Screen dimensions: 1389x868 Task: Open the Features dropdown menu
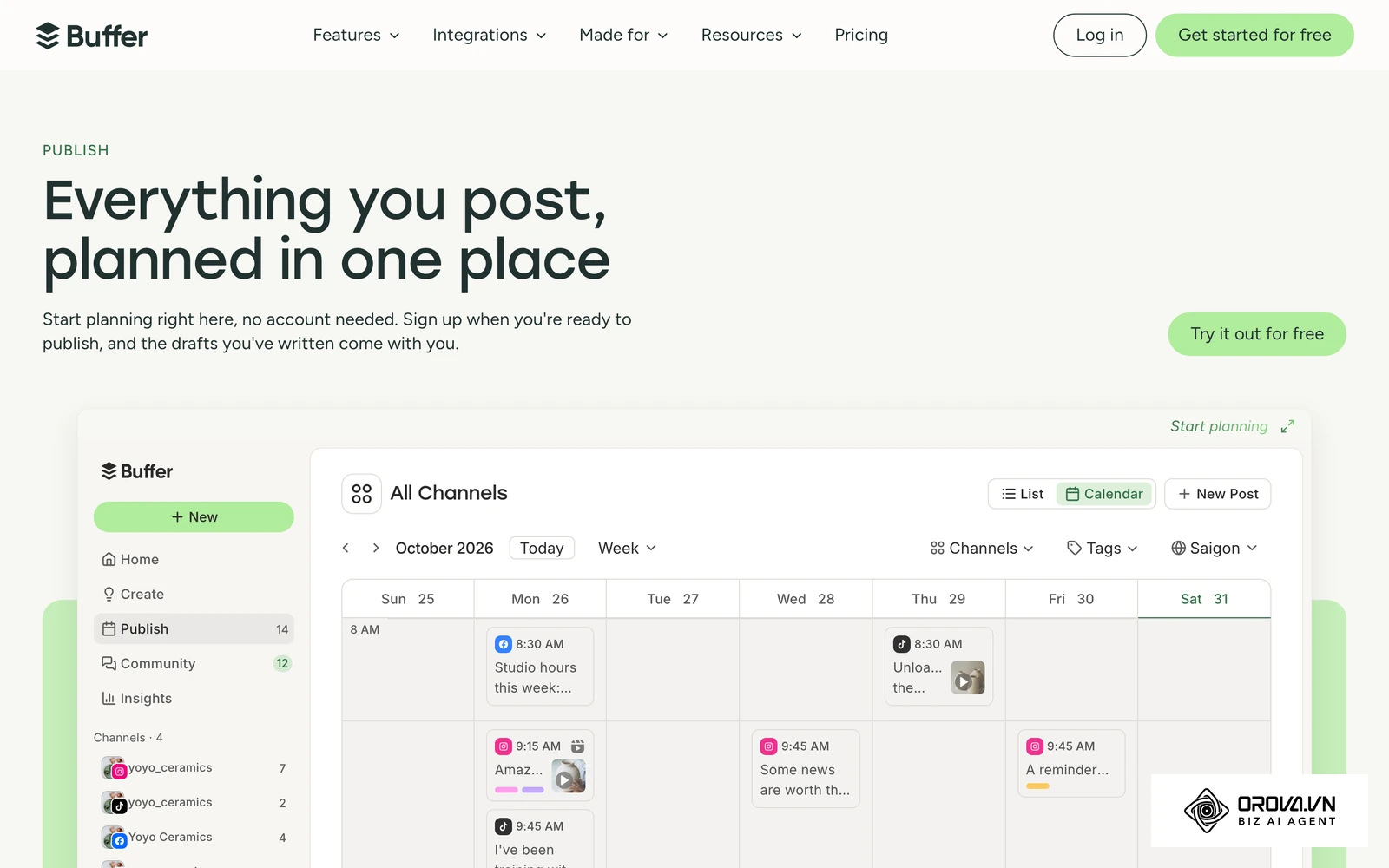[356, 35]
